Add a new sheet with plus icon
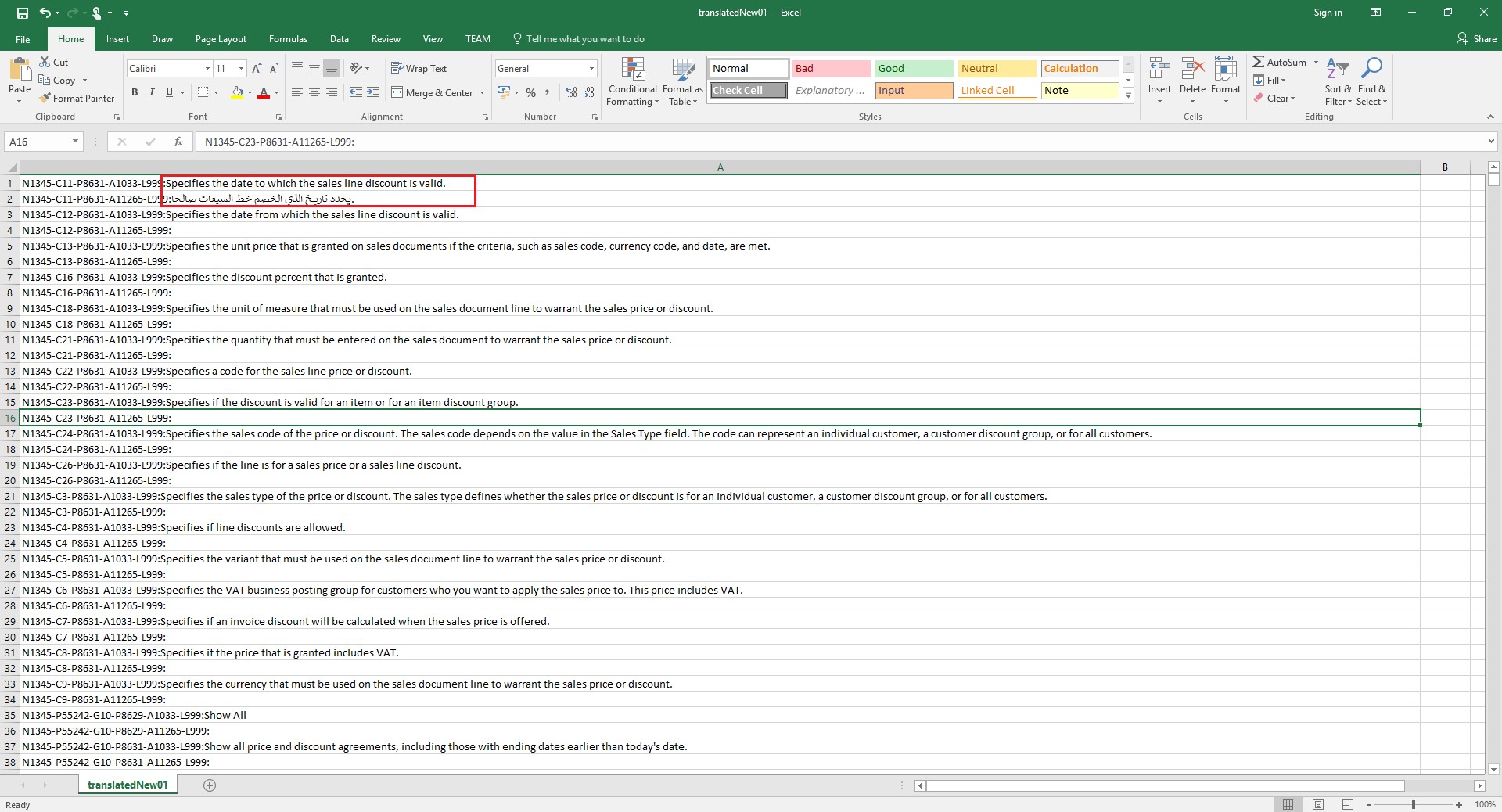The width and height of the screenshot is (1502, 812). click(210, 785)
